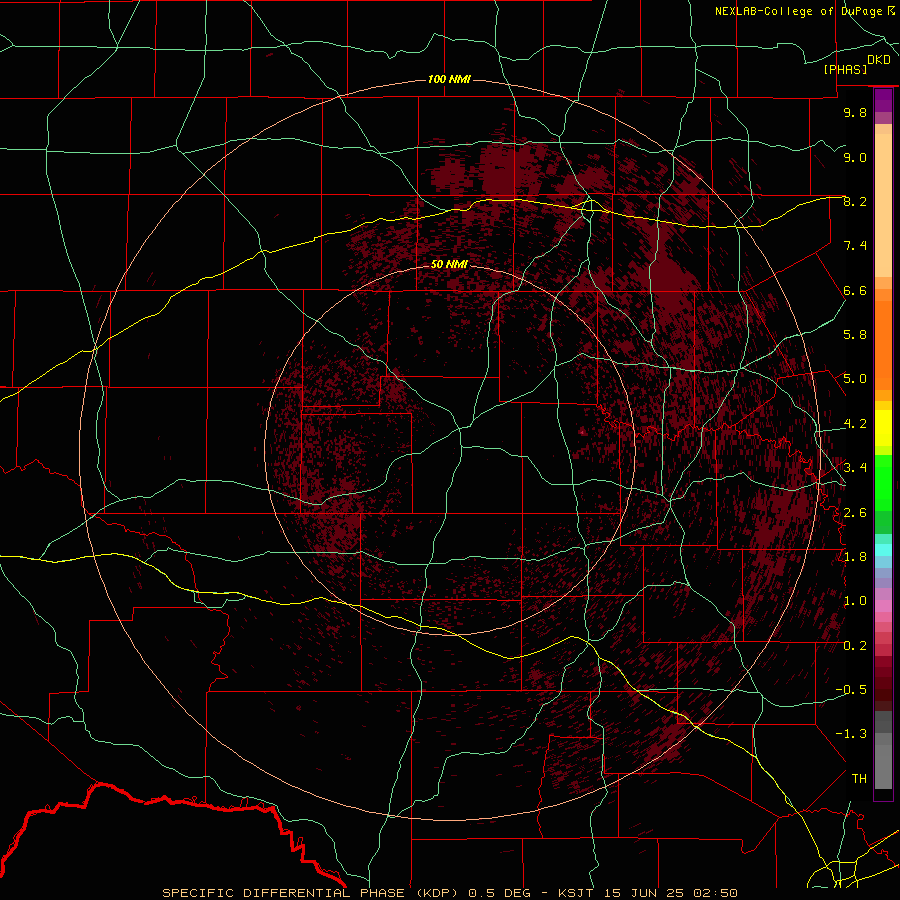Click the 1.0 value on the scale
This screenshot has height=900, width=900.
tap(855, 601)
